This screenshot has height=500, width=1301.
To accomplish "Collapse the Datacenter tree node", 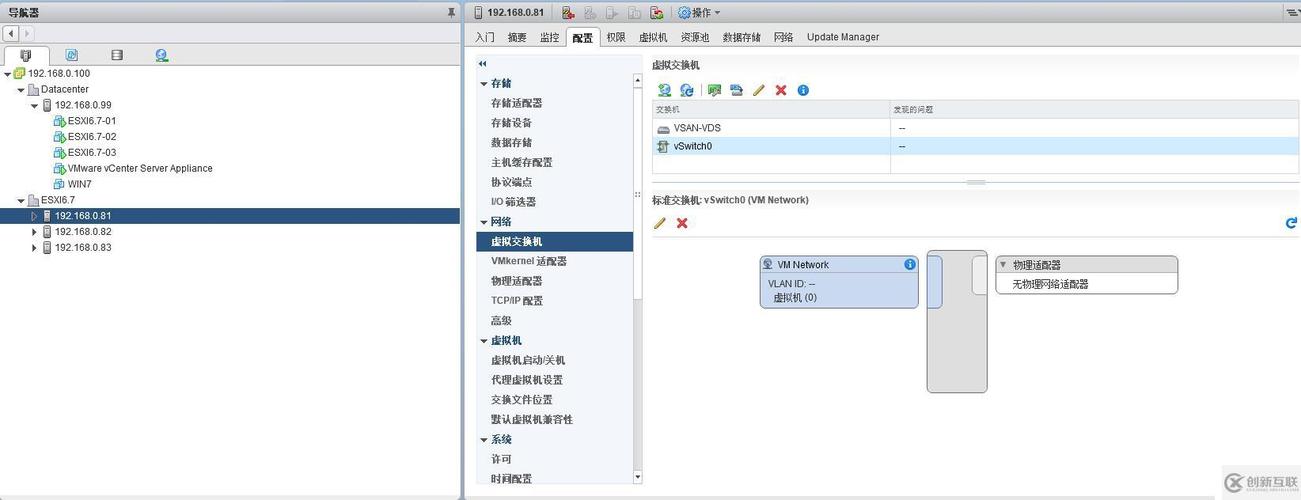I will coord(21,89).
